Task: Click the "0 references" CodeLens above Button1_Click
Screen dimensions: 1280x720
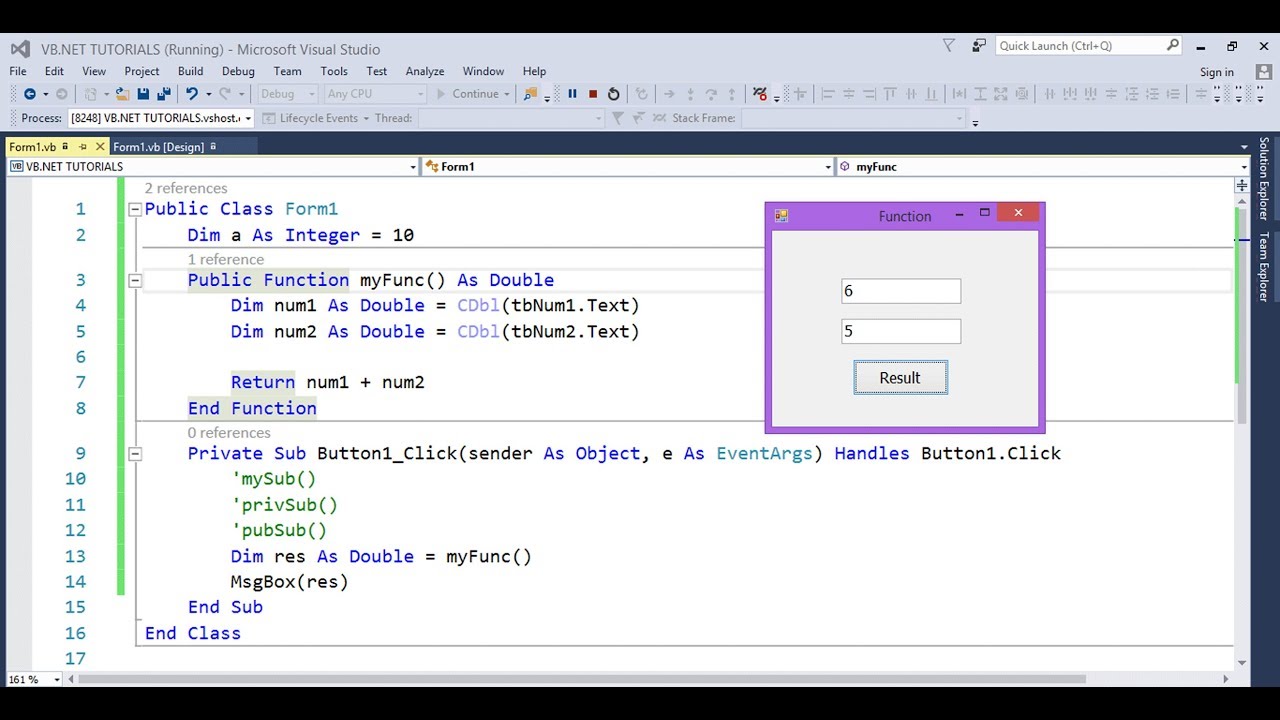Action: (229, 432)
